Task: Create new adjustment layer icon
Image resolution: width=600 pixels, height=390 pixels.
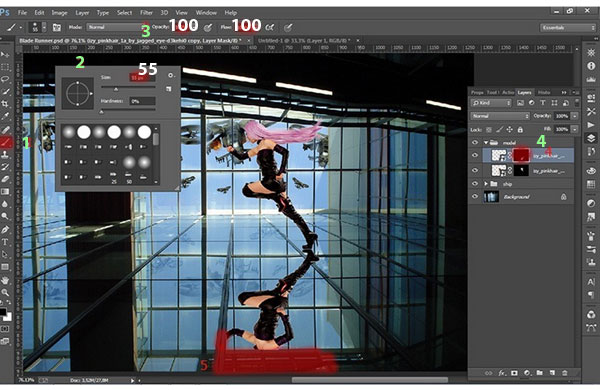Action: tap(527, 373)
